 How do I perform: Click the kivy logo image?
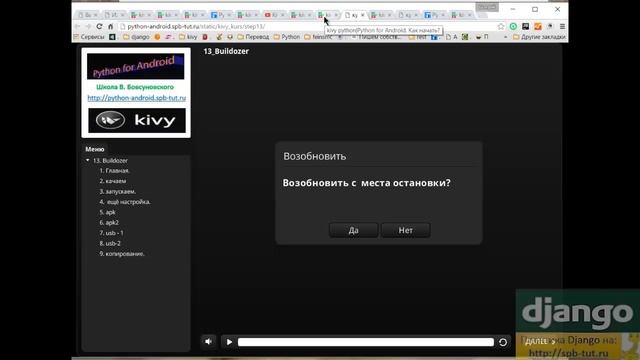[x=137, y=120]
